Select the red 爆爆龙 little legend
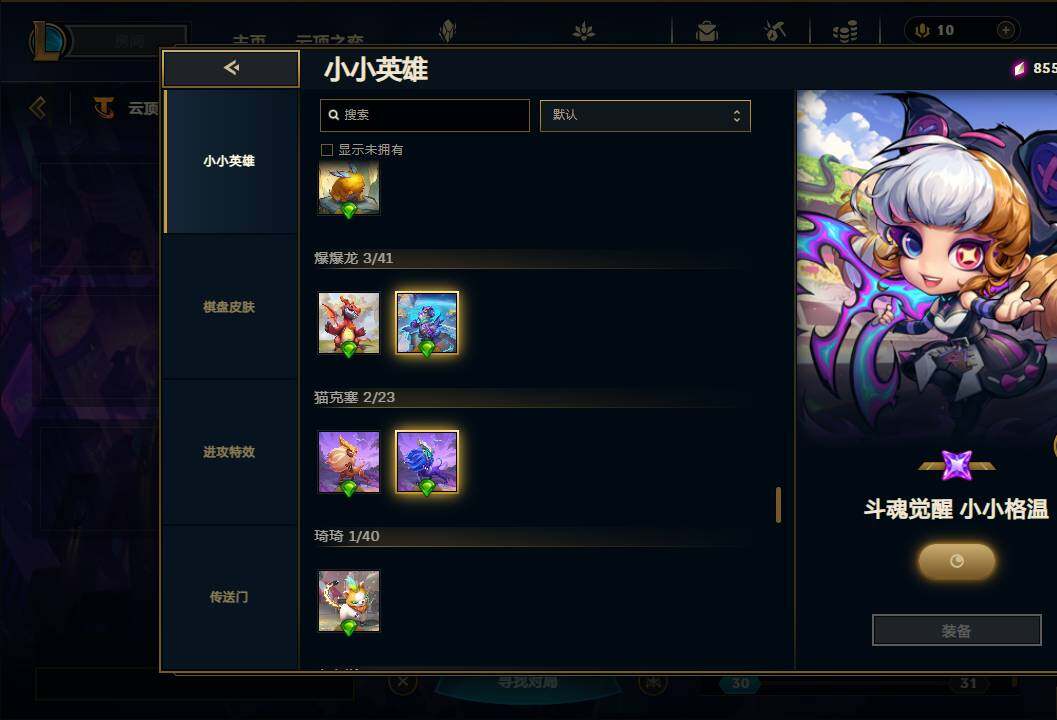1057x720 pixels. click(x=349, y=323)
